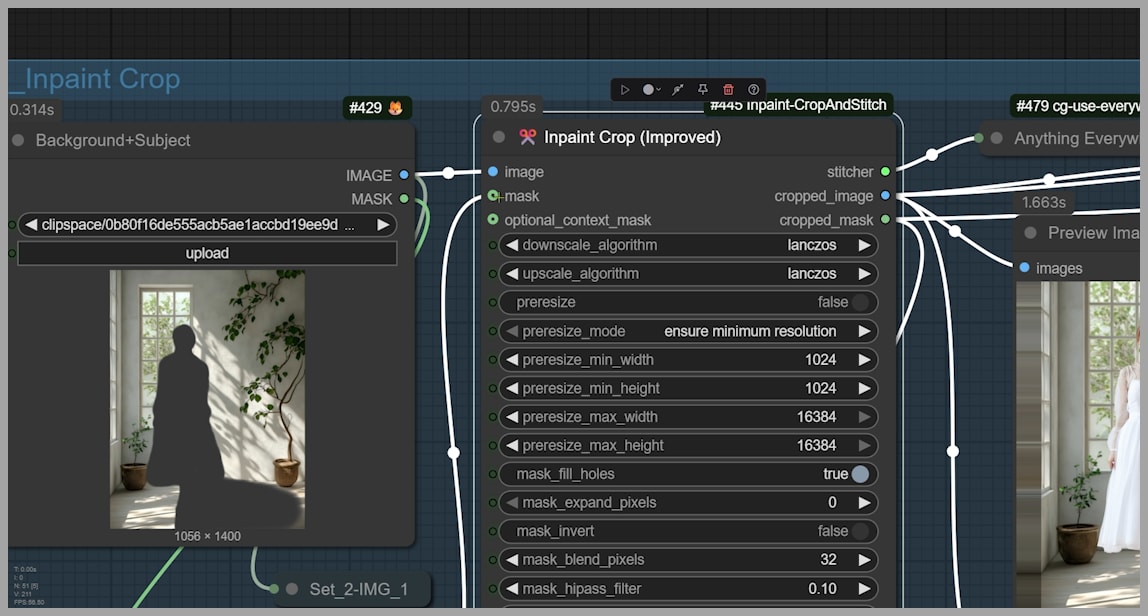Click the Set_2-IMG_1 node title
1148x616 pixels.
(x=358, y=589)
